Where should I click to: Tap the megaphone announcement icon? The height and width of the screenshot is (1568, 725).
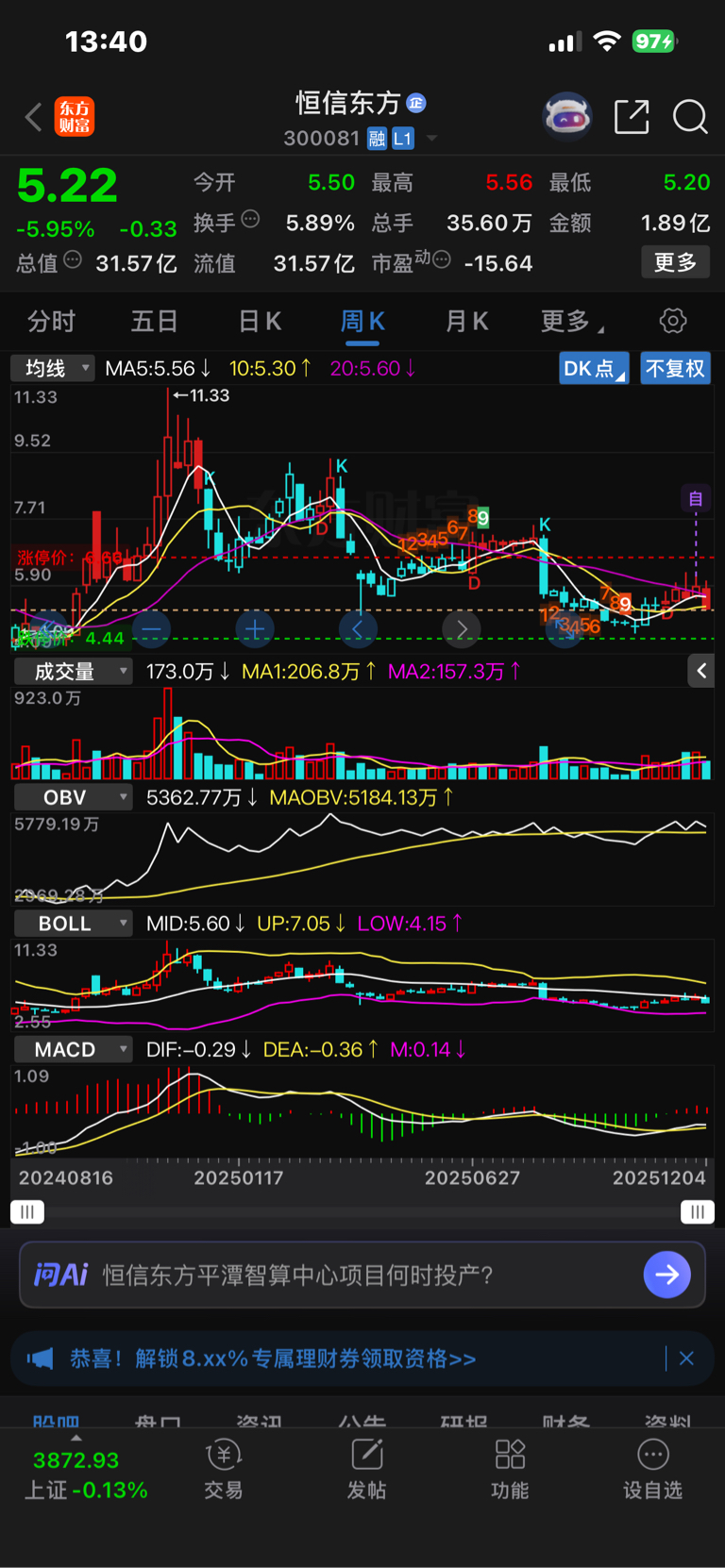pyautogui.click(x=41, y=1359)
